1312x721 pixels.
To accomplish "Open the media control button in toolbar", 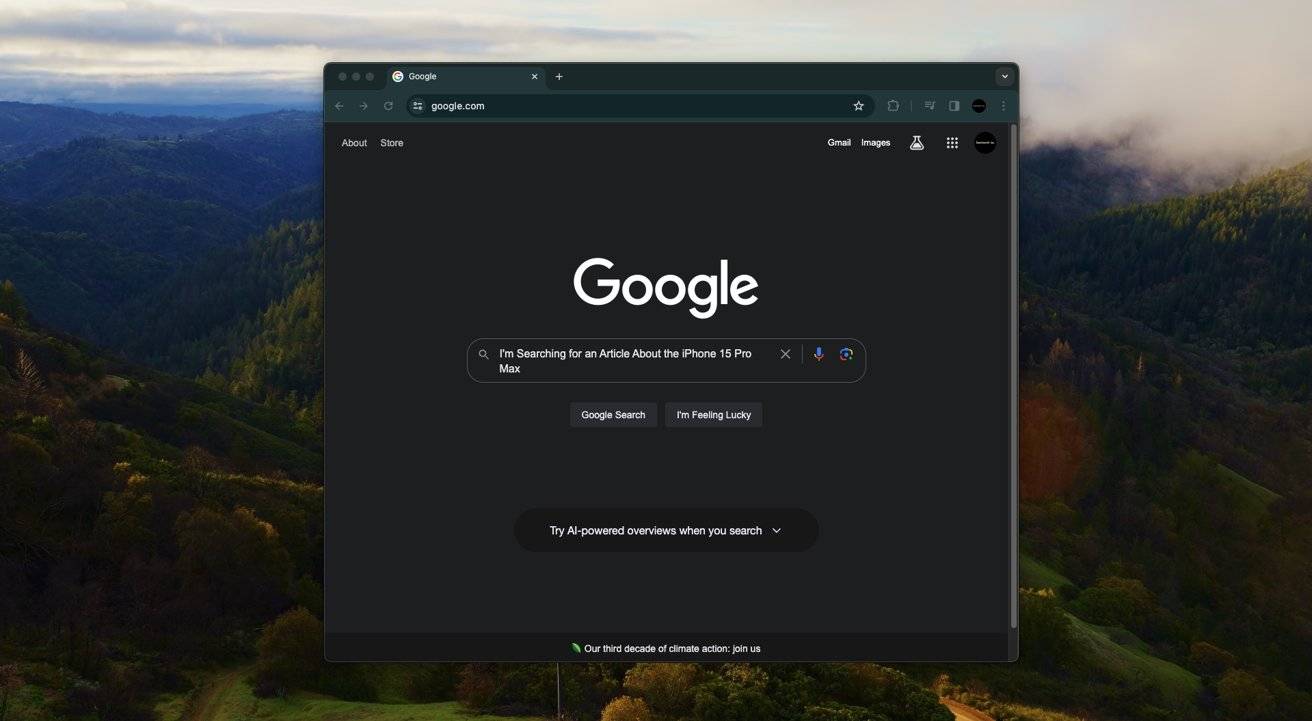I will click(x=930, y=106).
